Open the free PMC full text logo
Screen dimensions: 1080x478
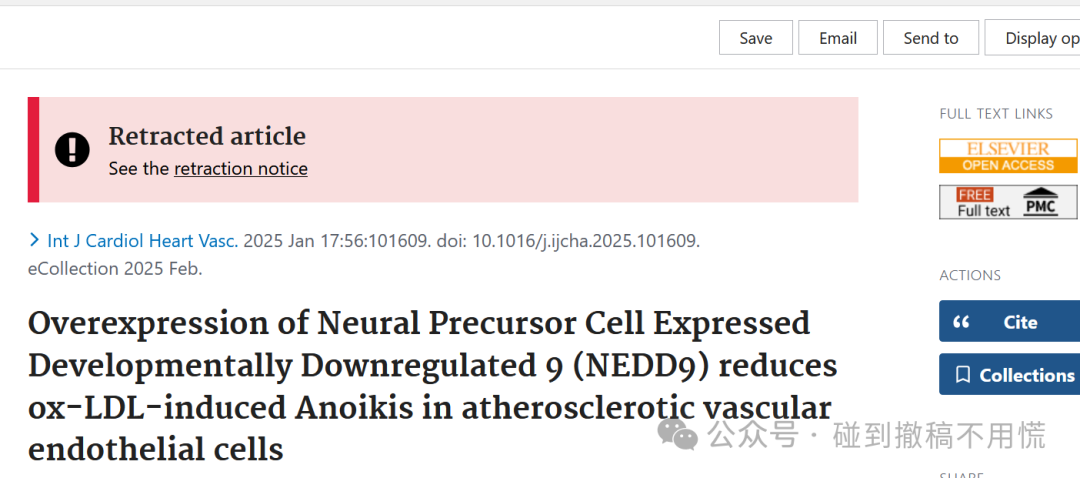tap(1009, 202)
